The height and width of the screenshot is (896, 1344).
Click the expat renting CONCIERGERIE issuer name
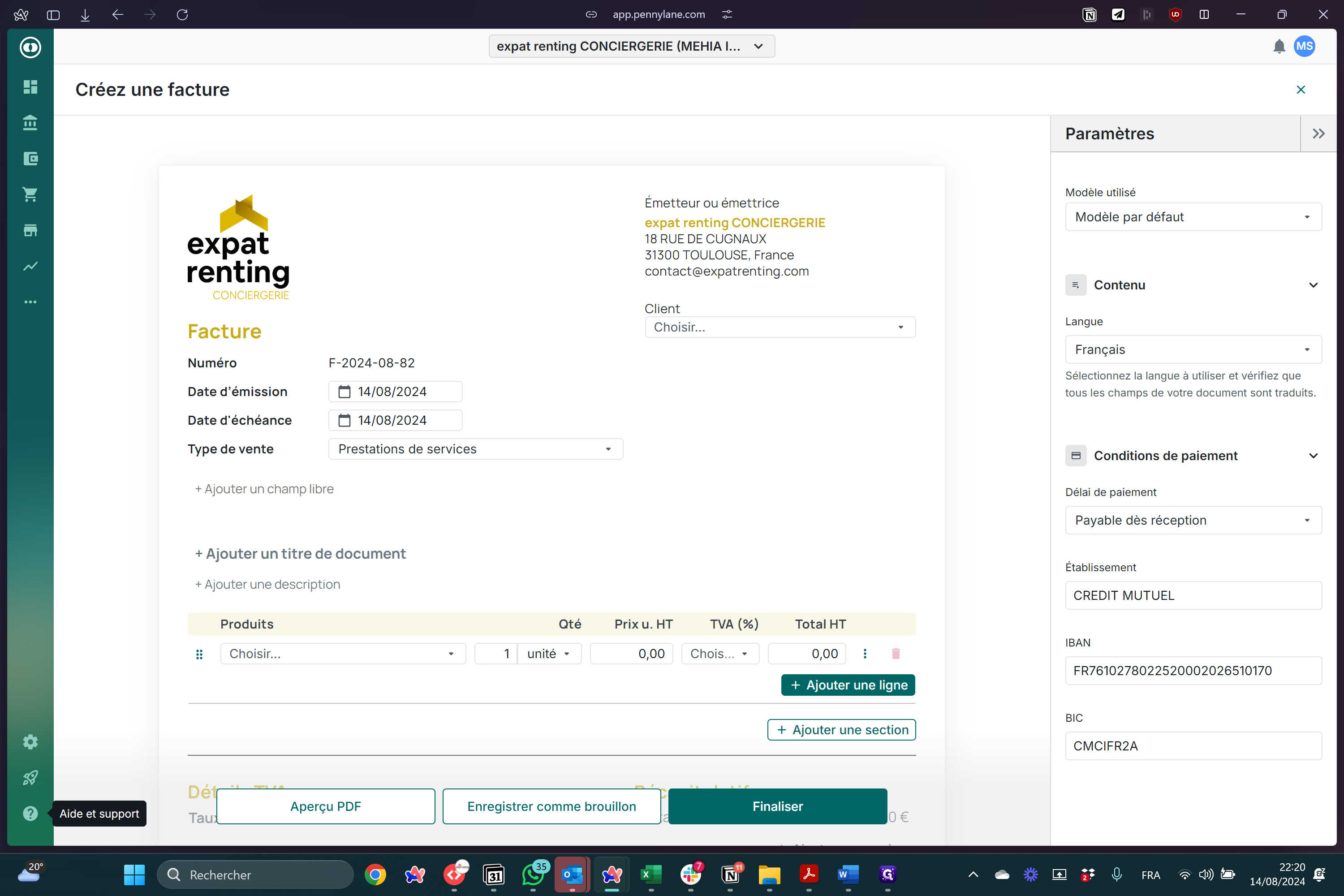(735, 223)
